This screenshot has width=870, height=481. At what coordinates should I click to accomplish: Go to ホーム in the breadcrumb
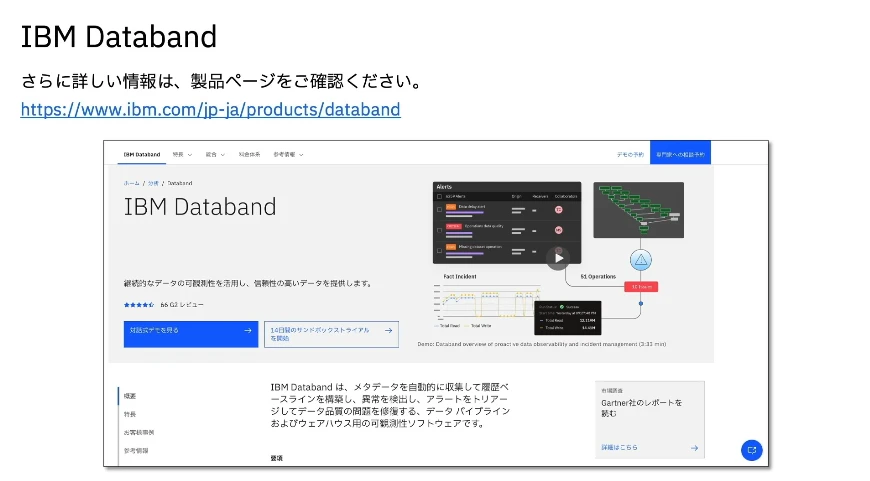(x=131, y=183)
